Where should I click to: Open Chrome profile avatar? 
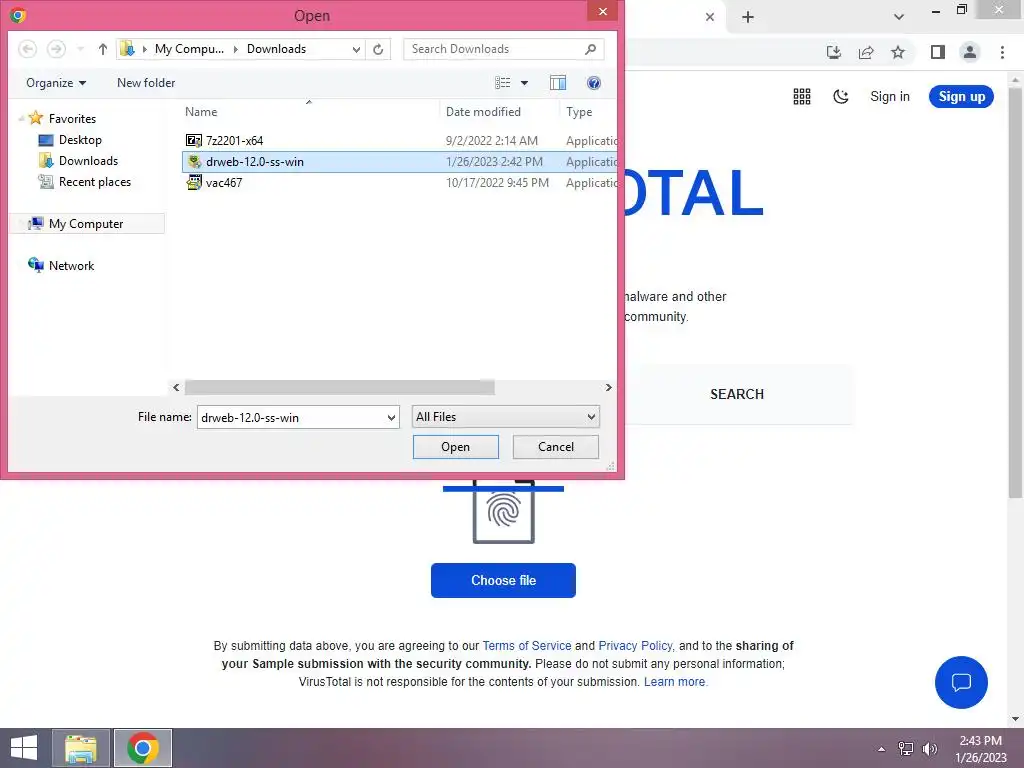click(x=970, y=52)
